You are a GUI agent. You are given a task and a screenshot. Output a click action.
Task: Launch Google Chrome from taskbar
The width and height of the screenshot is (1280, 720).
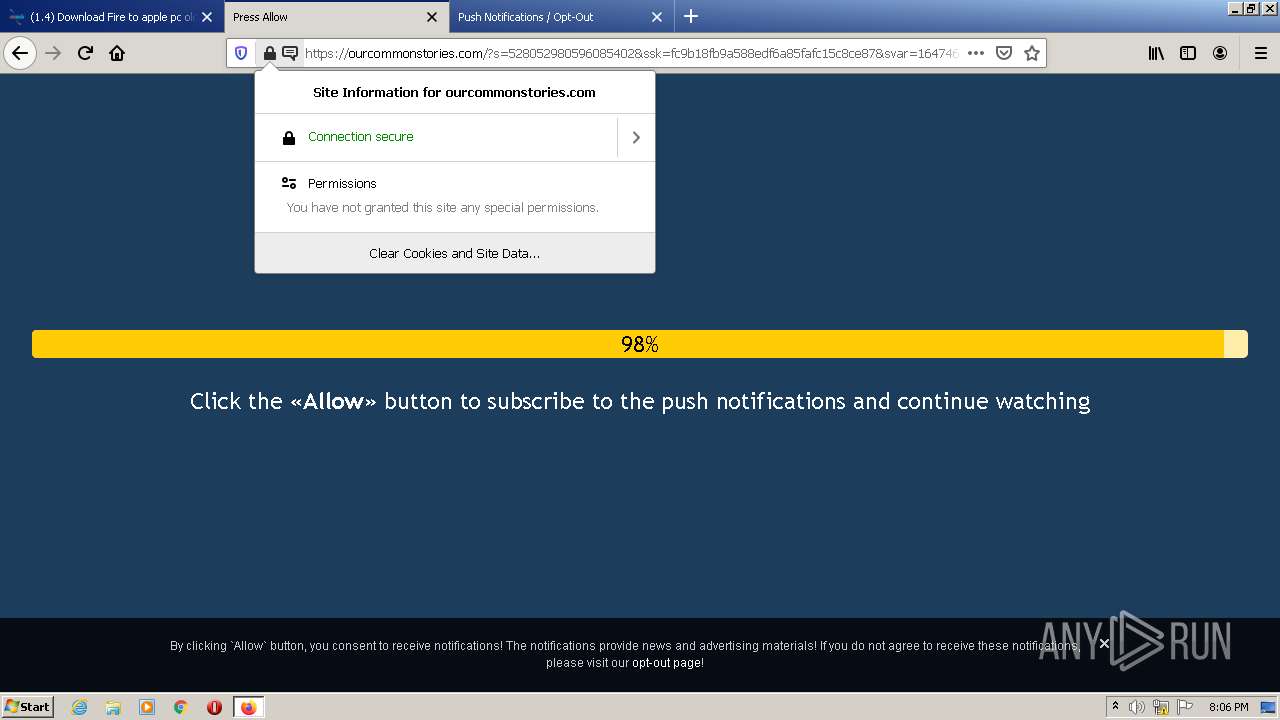tap(181, 707)
